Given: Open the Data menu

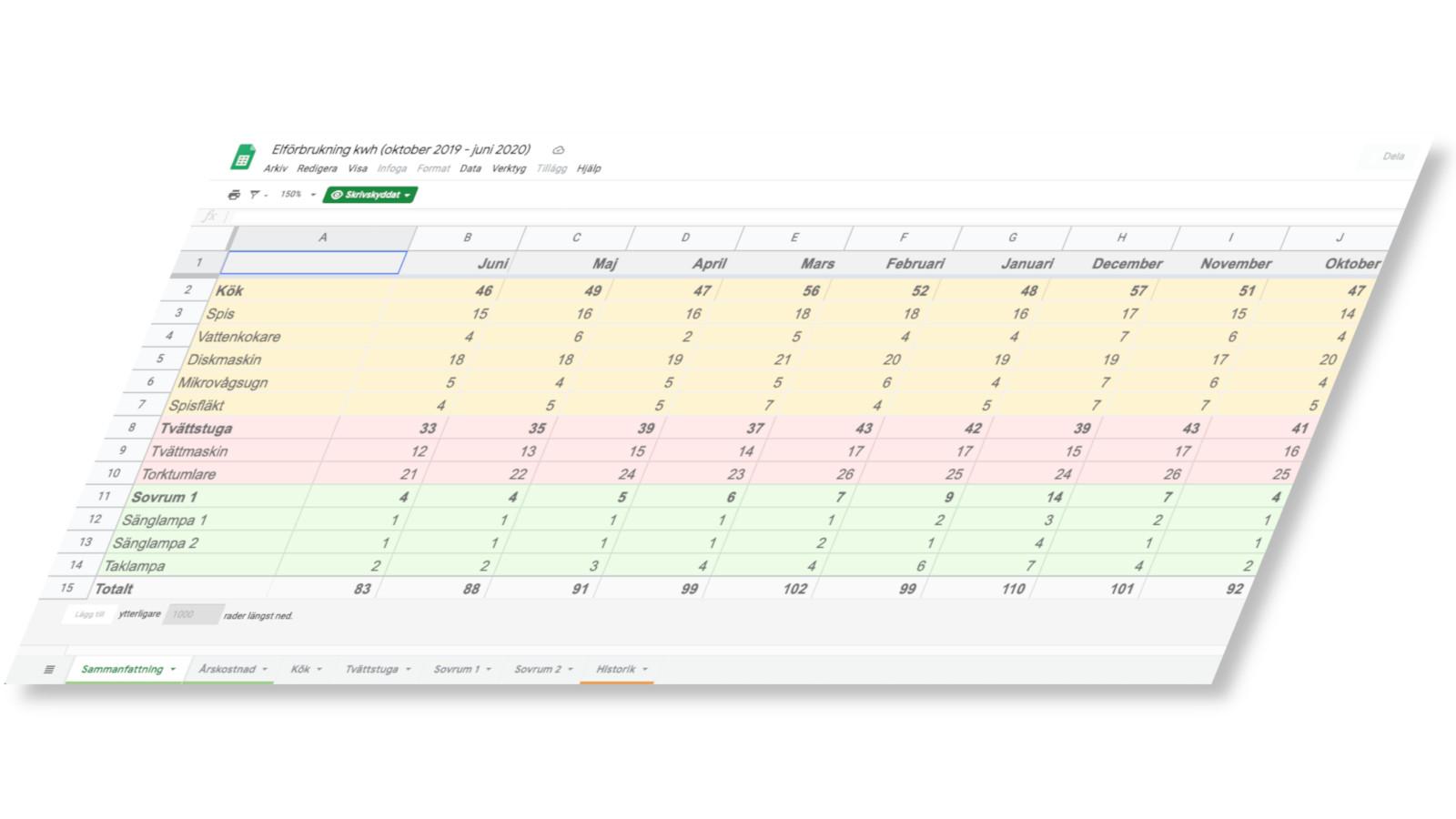Looking at the screenshot, I should [470, 168].
